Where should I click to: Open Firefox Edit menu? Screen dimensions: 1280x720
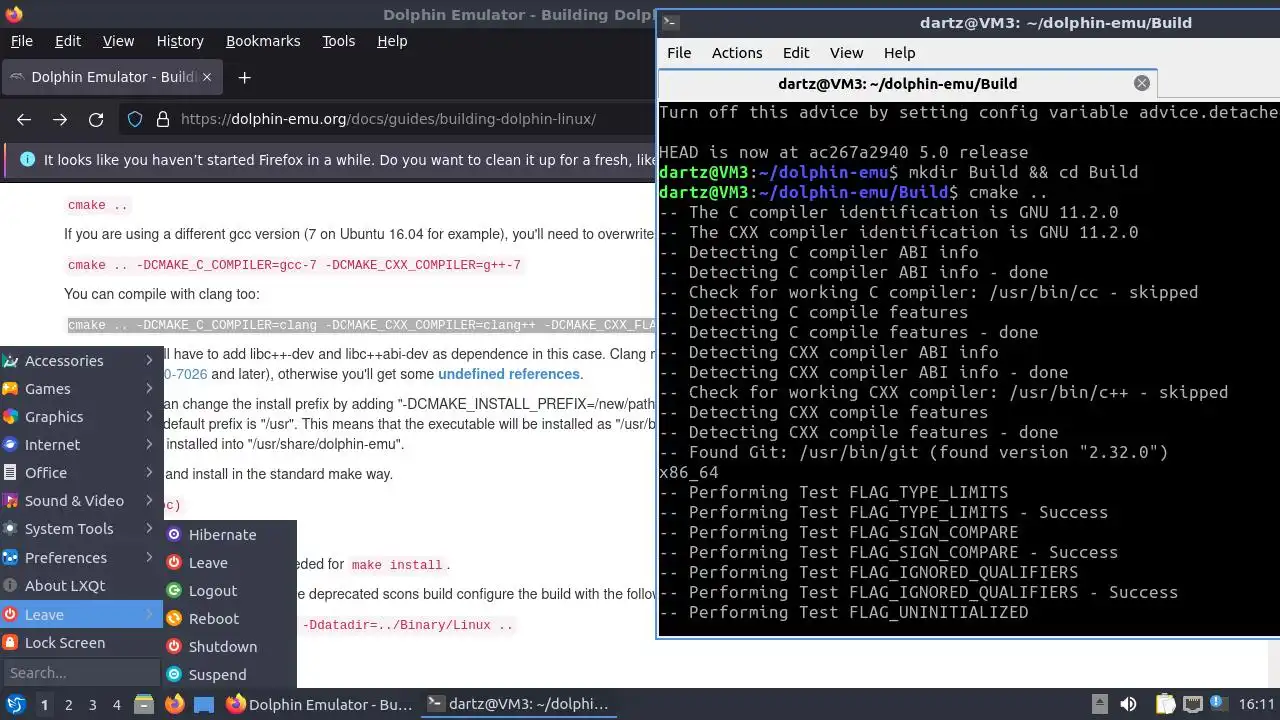[x=68, y=41]
